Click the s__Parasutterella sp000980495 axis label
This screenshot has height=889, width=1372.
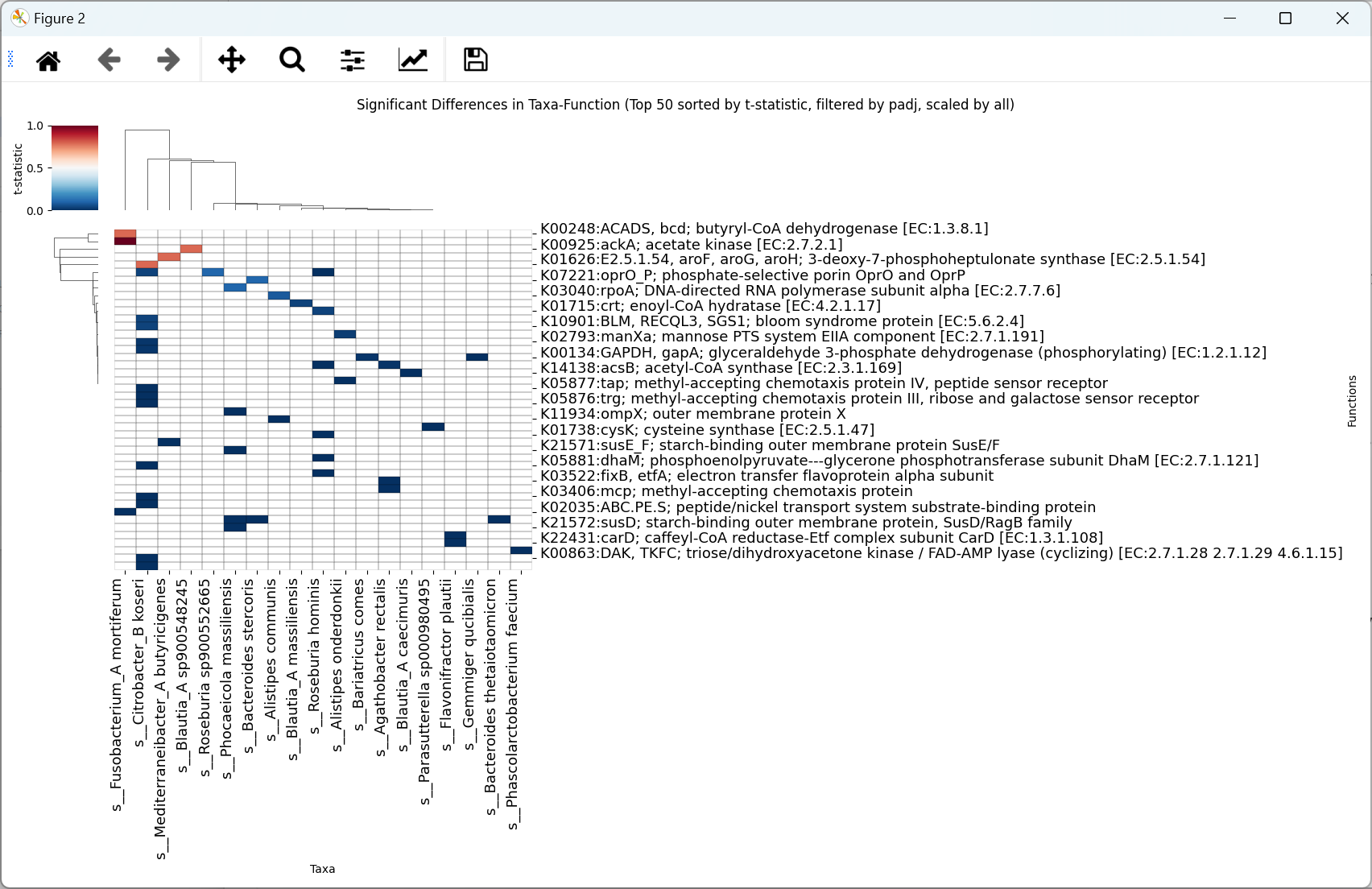click(424, 692)
